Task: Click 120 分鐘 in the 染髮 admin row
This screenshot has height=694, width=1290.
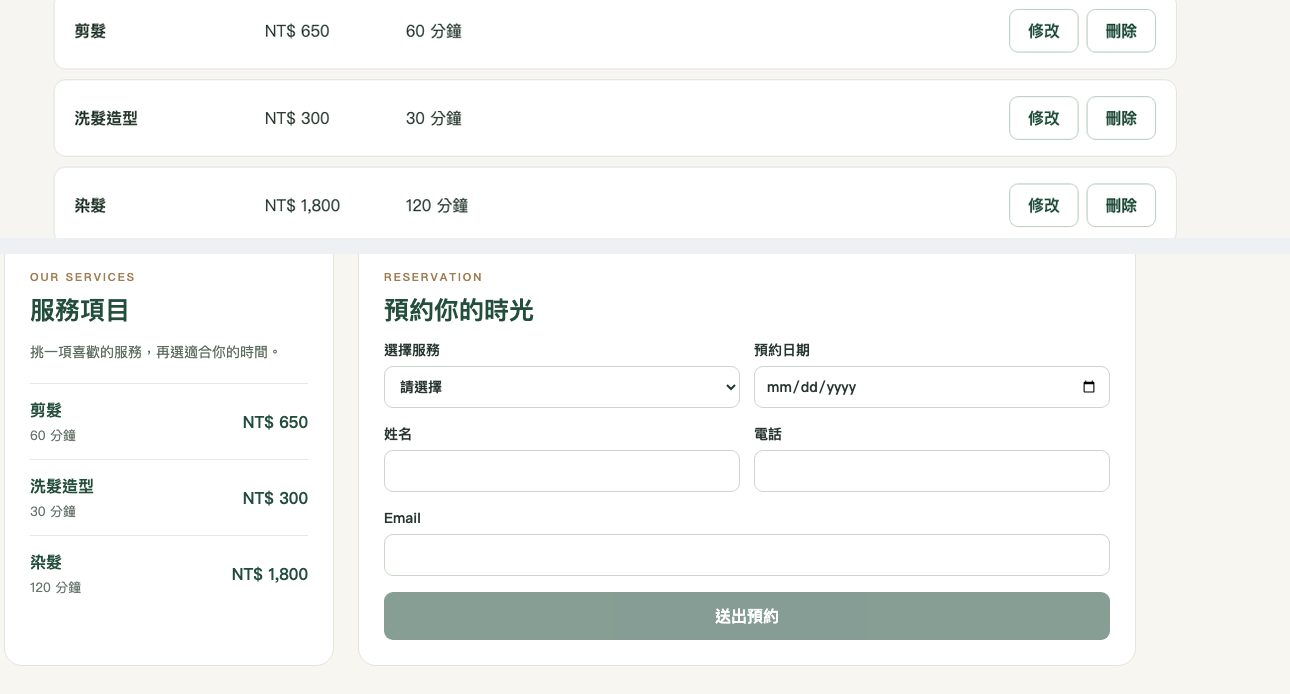Action: (437, 205)
